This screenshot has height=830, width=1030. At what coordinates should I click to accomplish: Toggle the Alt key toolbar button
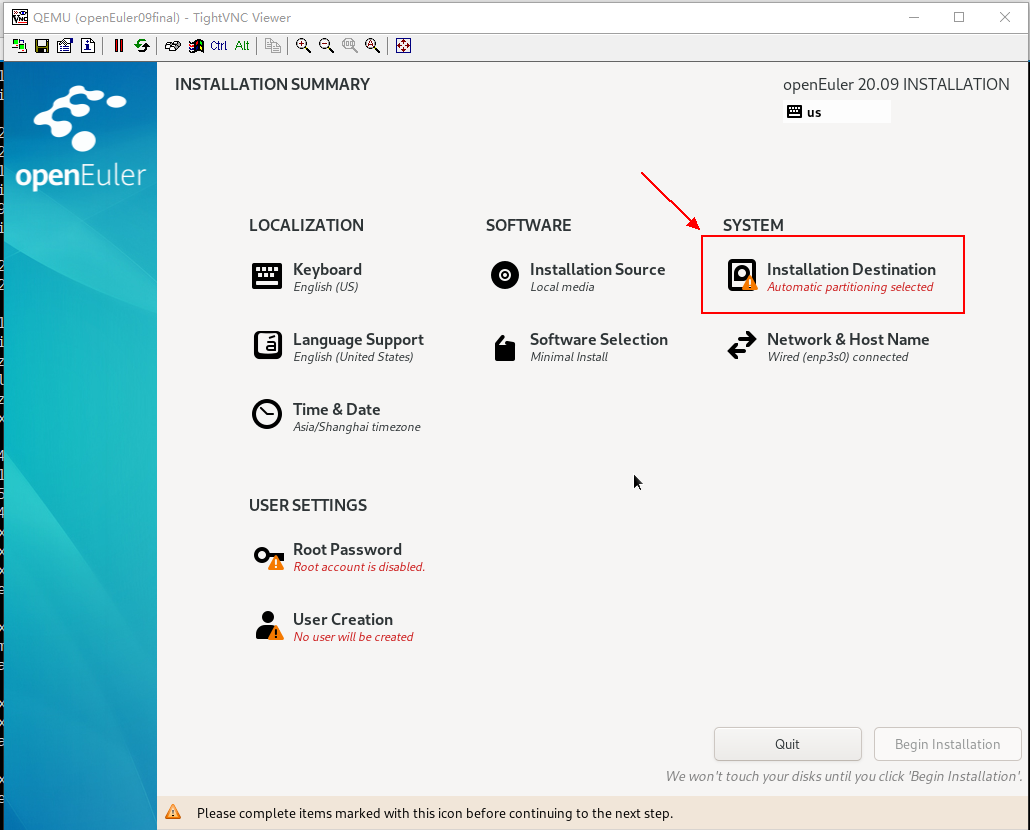(x=242, y=46)
